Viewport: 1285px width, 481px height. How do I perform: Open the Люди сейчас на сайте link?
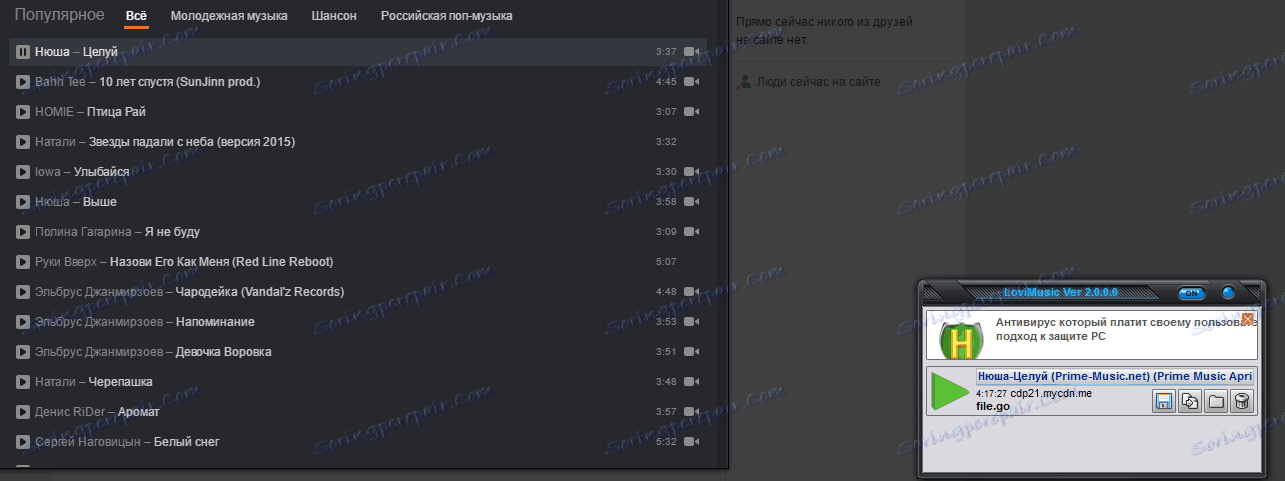point(819,81)
